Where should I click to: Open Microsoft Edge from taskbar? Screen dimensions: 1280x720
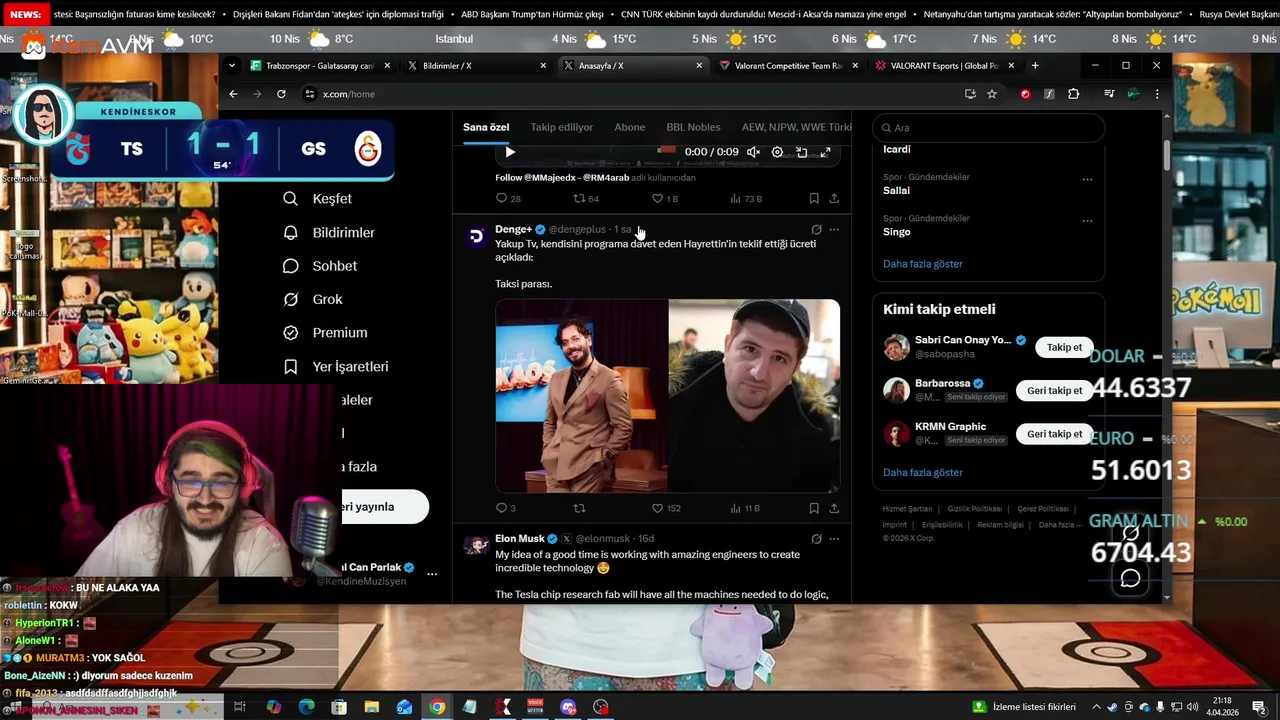306,707
